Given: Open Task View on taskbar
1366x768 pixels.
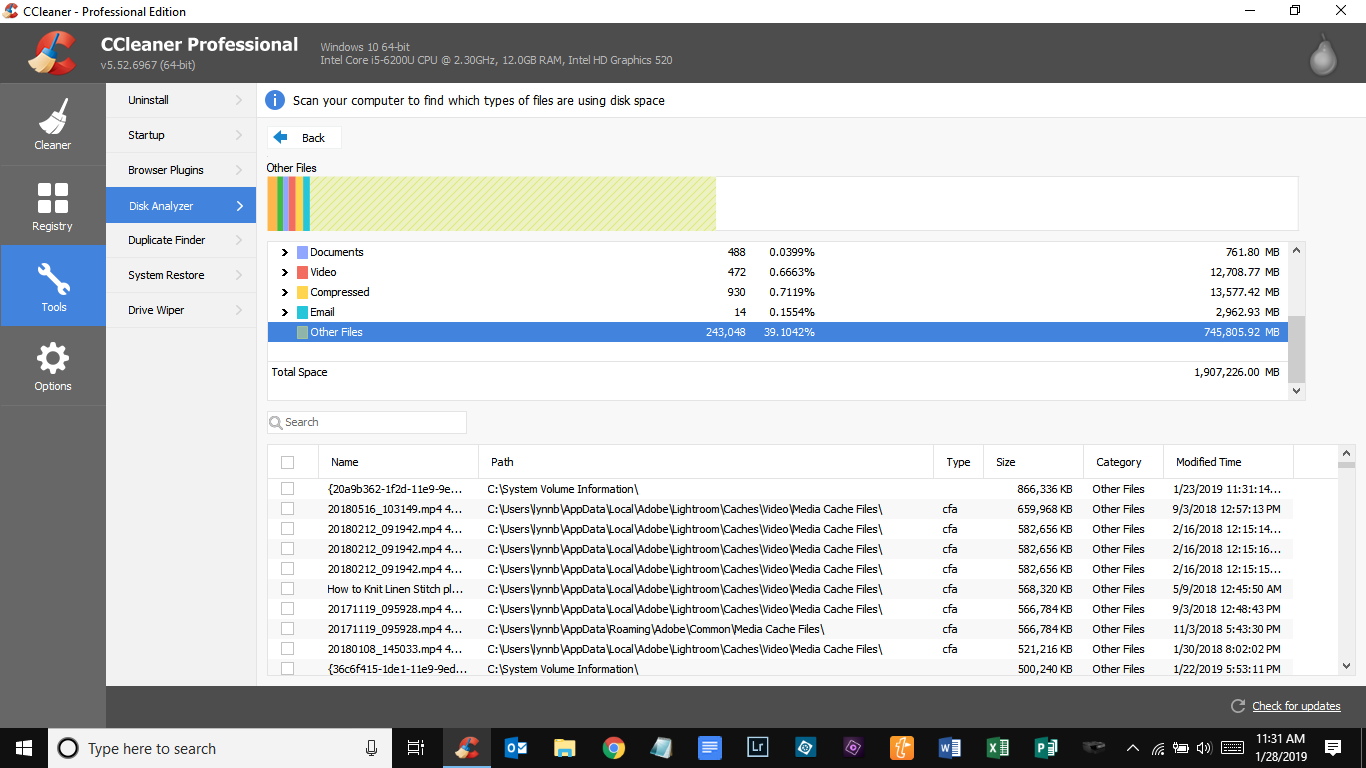Looking at the screenshot, I should point(416,748).
